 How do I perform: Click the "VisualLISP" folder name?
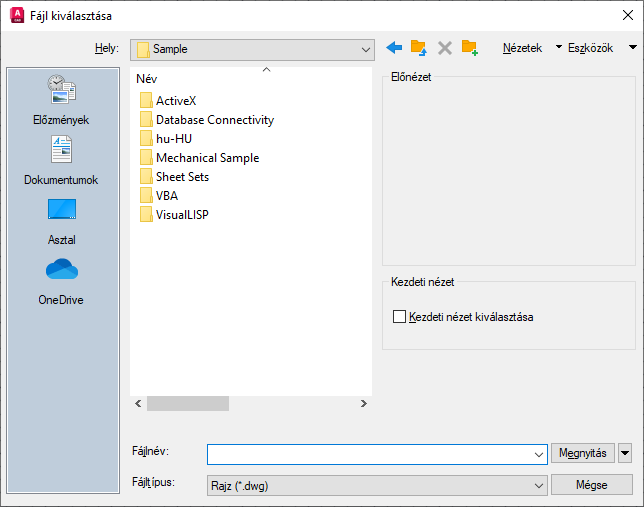[x=182, y=214]
